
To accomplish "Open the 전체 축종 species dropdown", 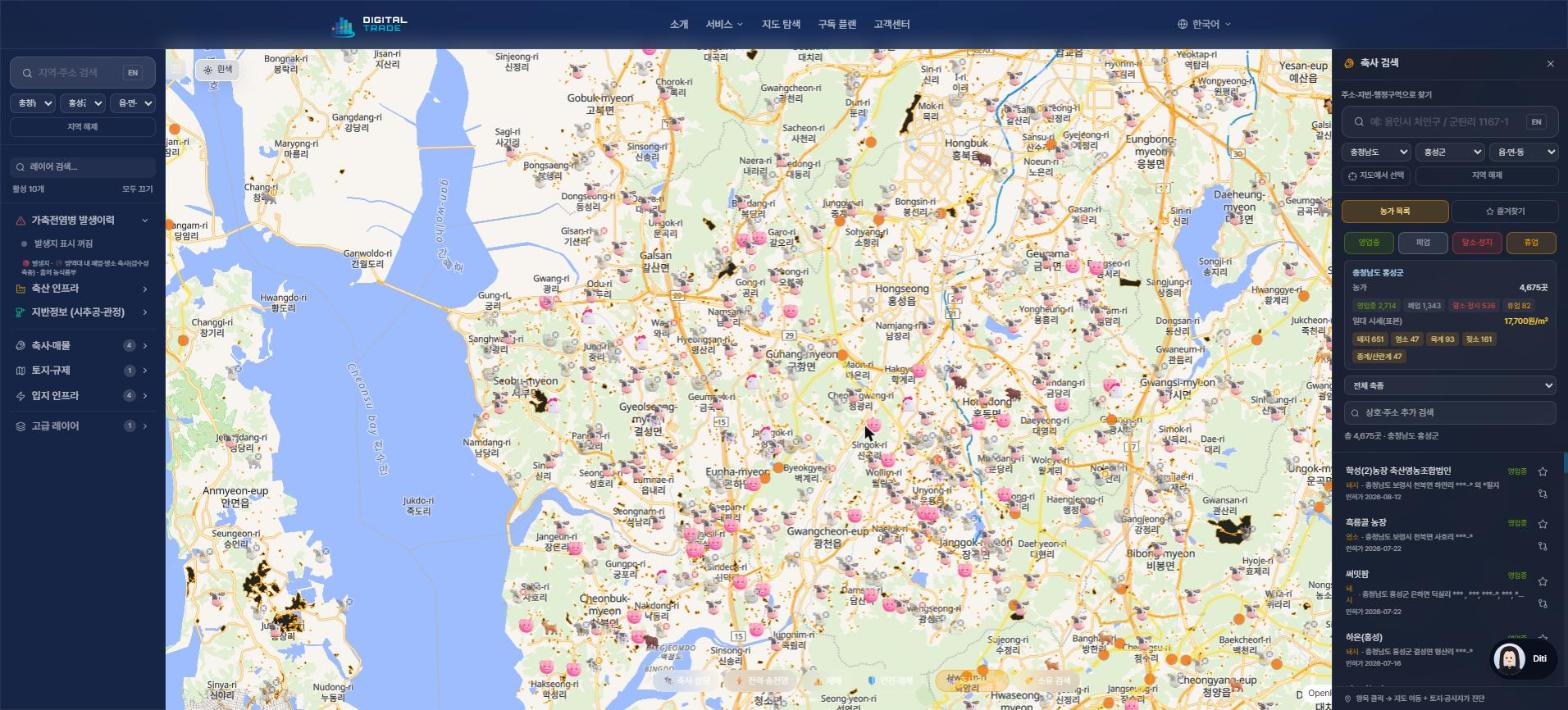I will [1450, 386].
